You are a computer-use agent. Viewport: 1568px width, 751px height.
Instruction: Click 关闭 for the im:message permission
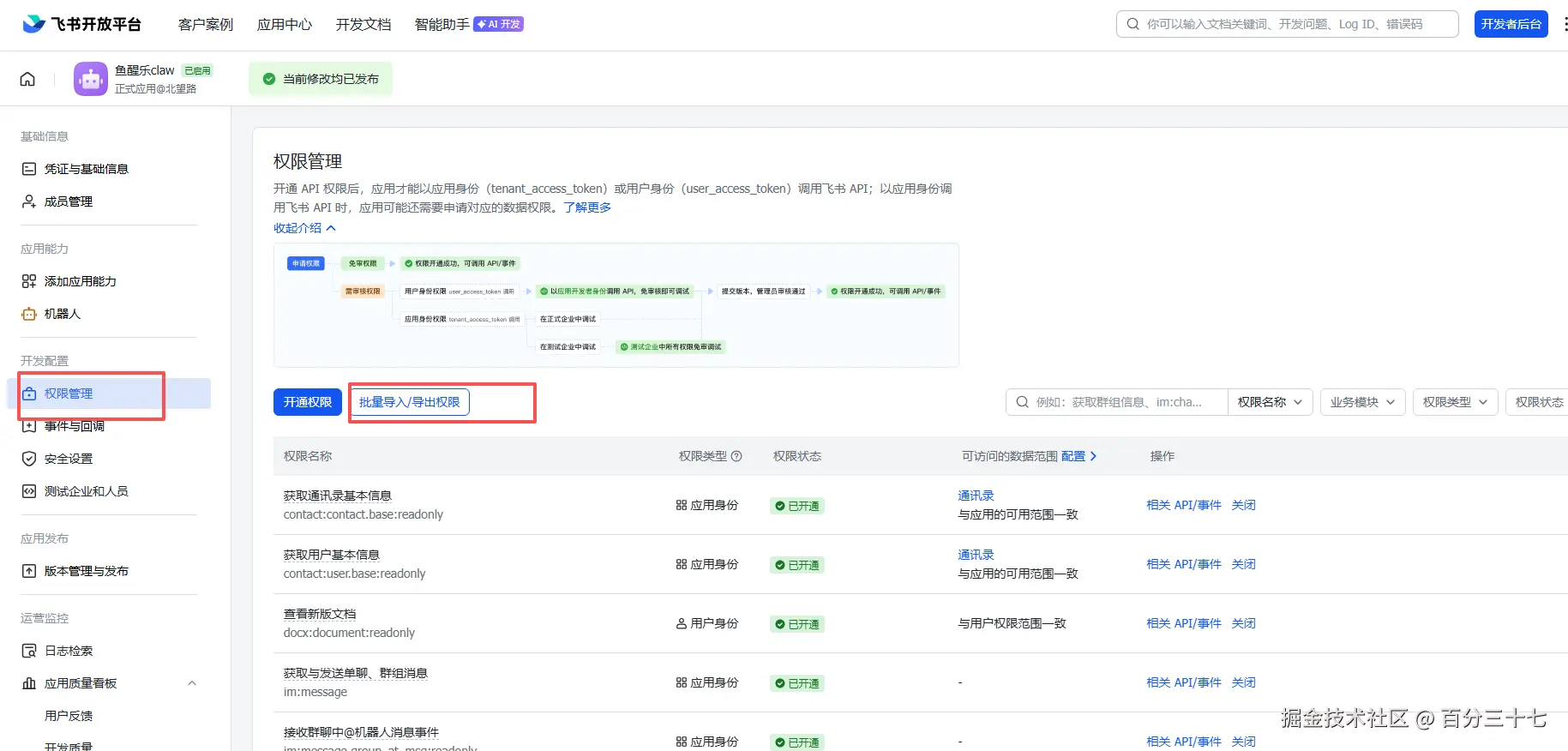pos(1243,682)
